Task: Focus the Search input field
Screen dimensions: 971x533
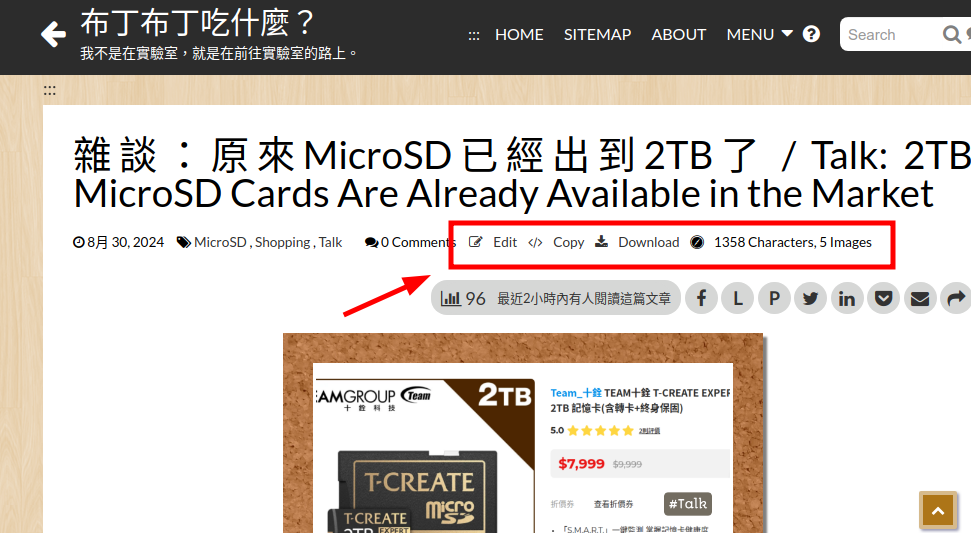Action: (892, 35)
